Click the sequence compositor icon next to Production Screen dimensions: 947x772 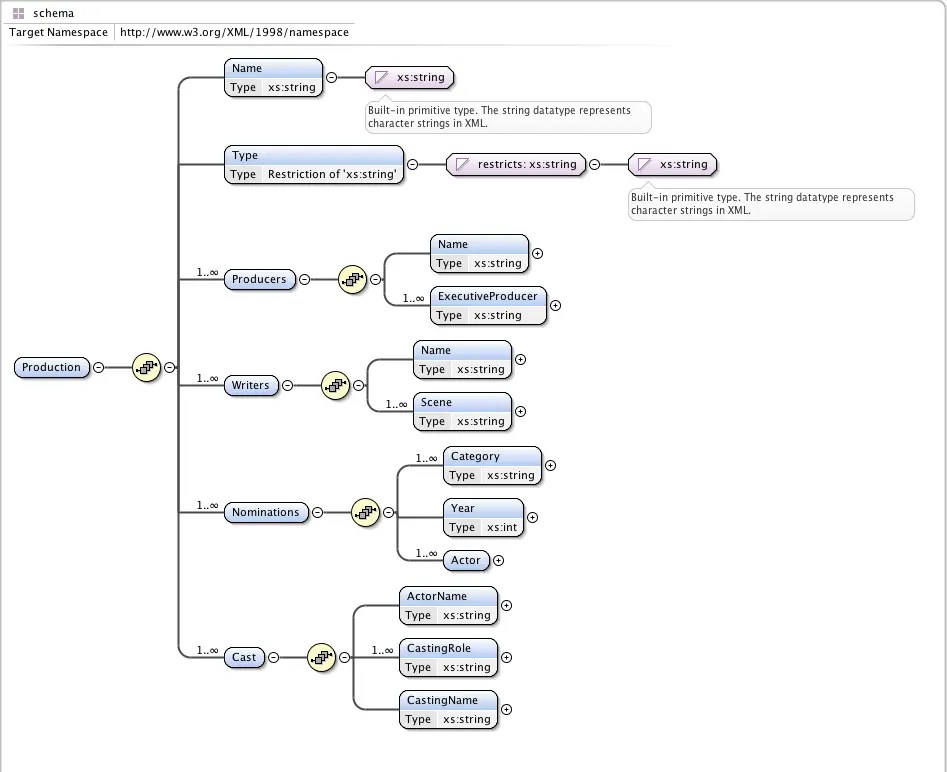point(146,368)
